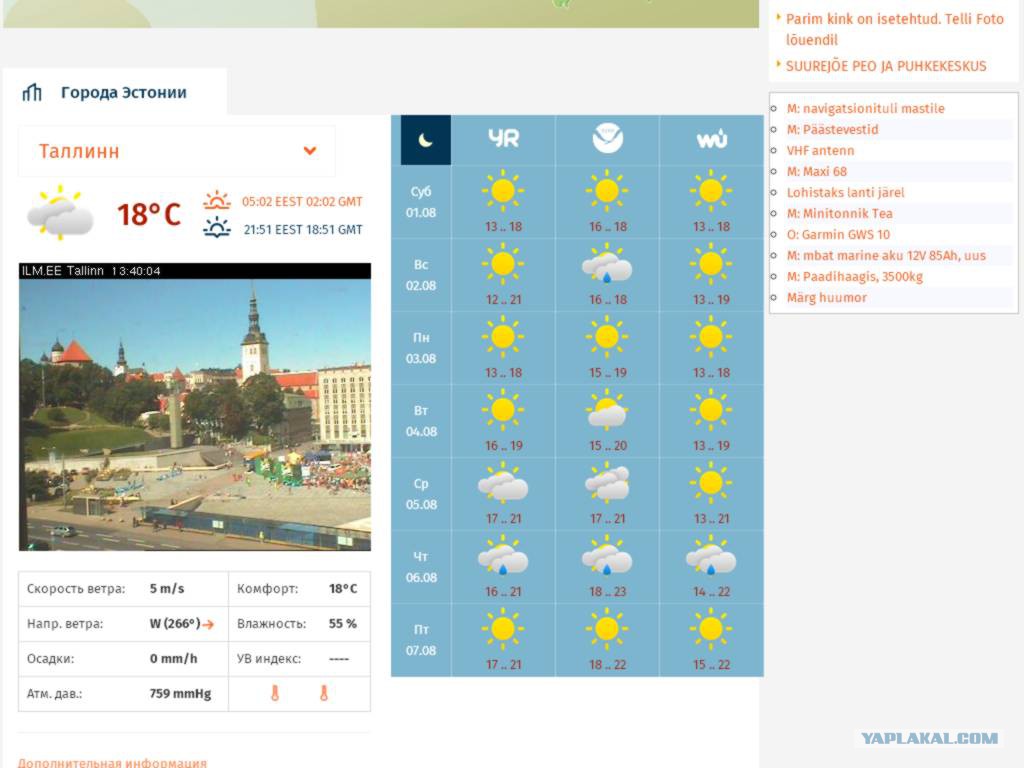Select the Города Эстонии tab
This screenshot has height=768, width=1024.
pyautogui.click(x=115, y=92)
